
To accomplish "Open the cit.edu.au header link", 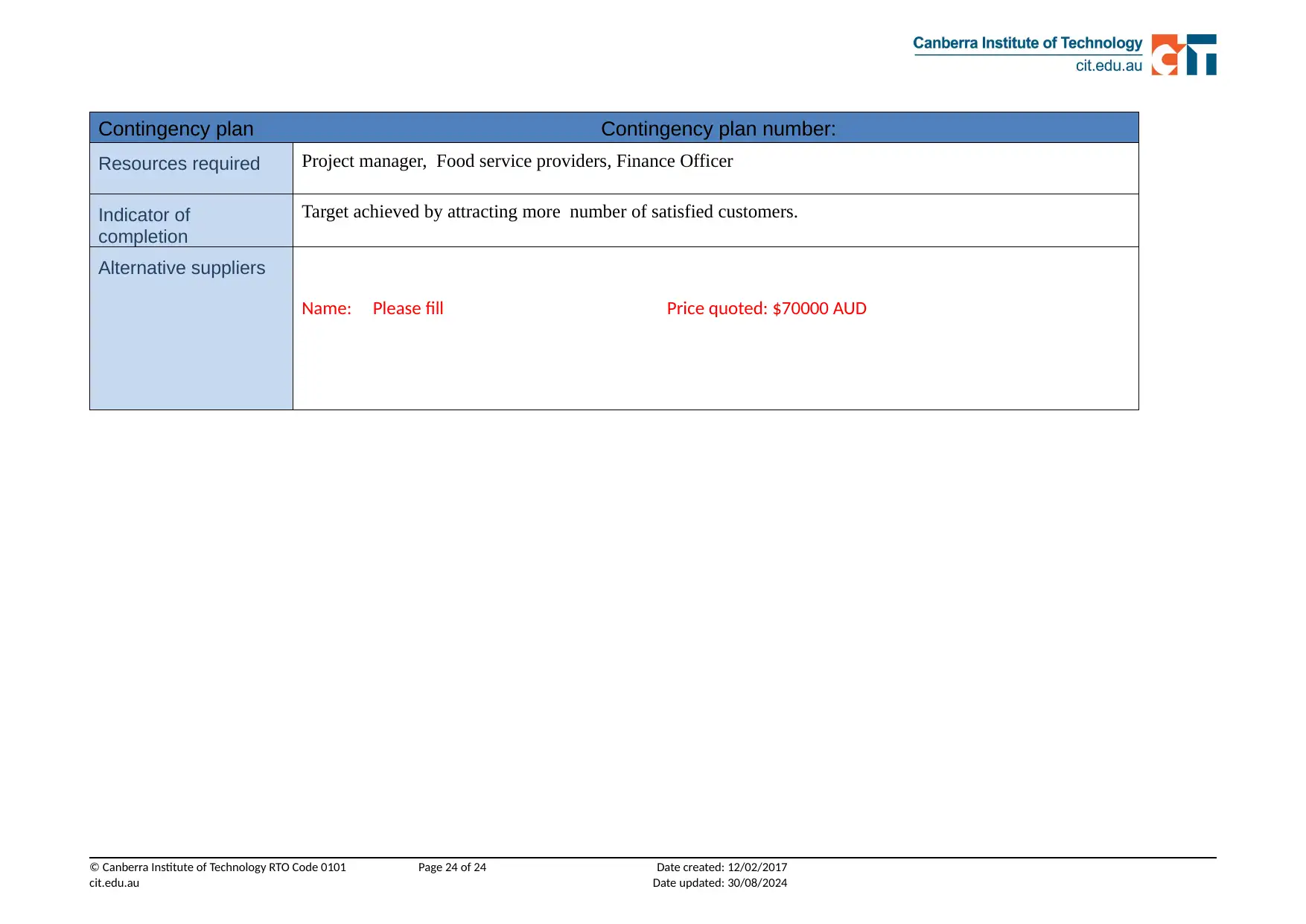I will pyautogui.click(x=1109, y=66).
